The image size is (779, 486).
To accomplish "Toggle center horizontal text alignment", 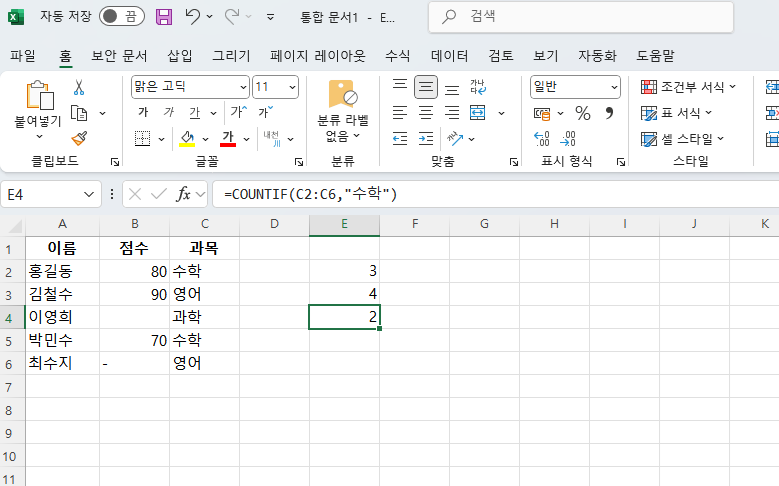I will [x=426, y=113].
